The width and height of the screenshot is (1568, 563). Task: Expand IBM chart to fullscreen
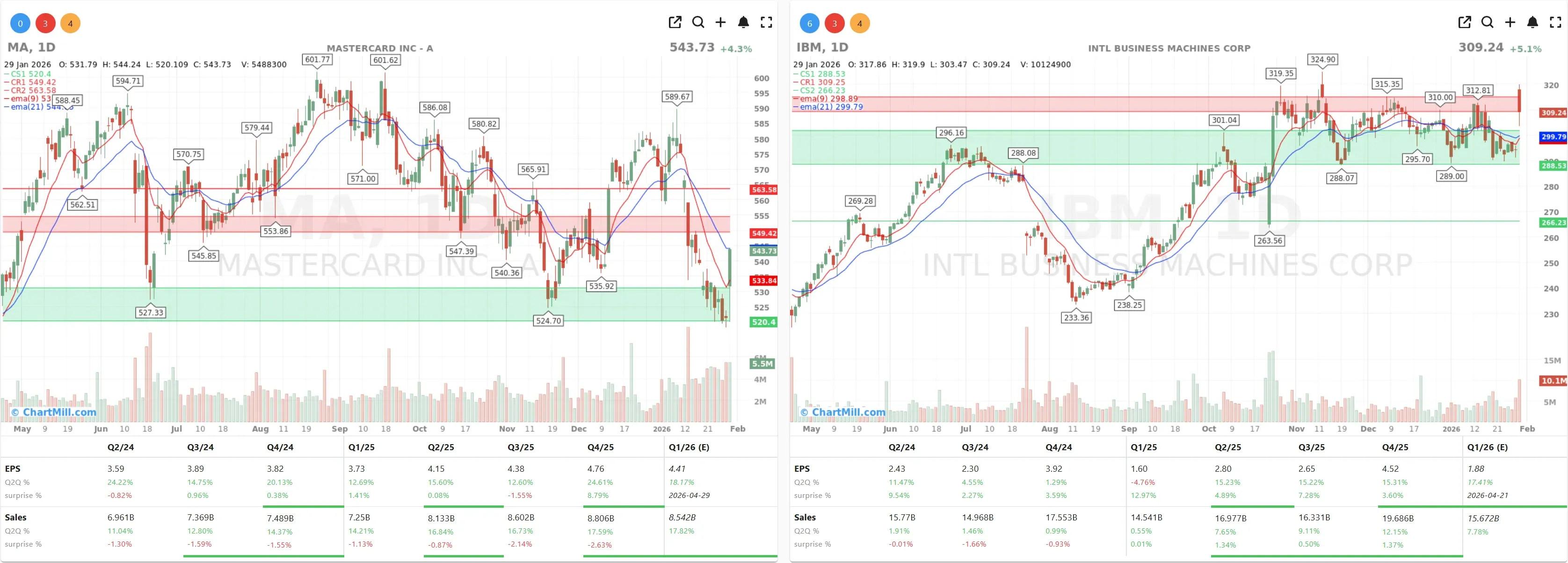click(1556, 22)
